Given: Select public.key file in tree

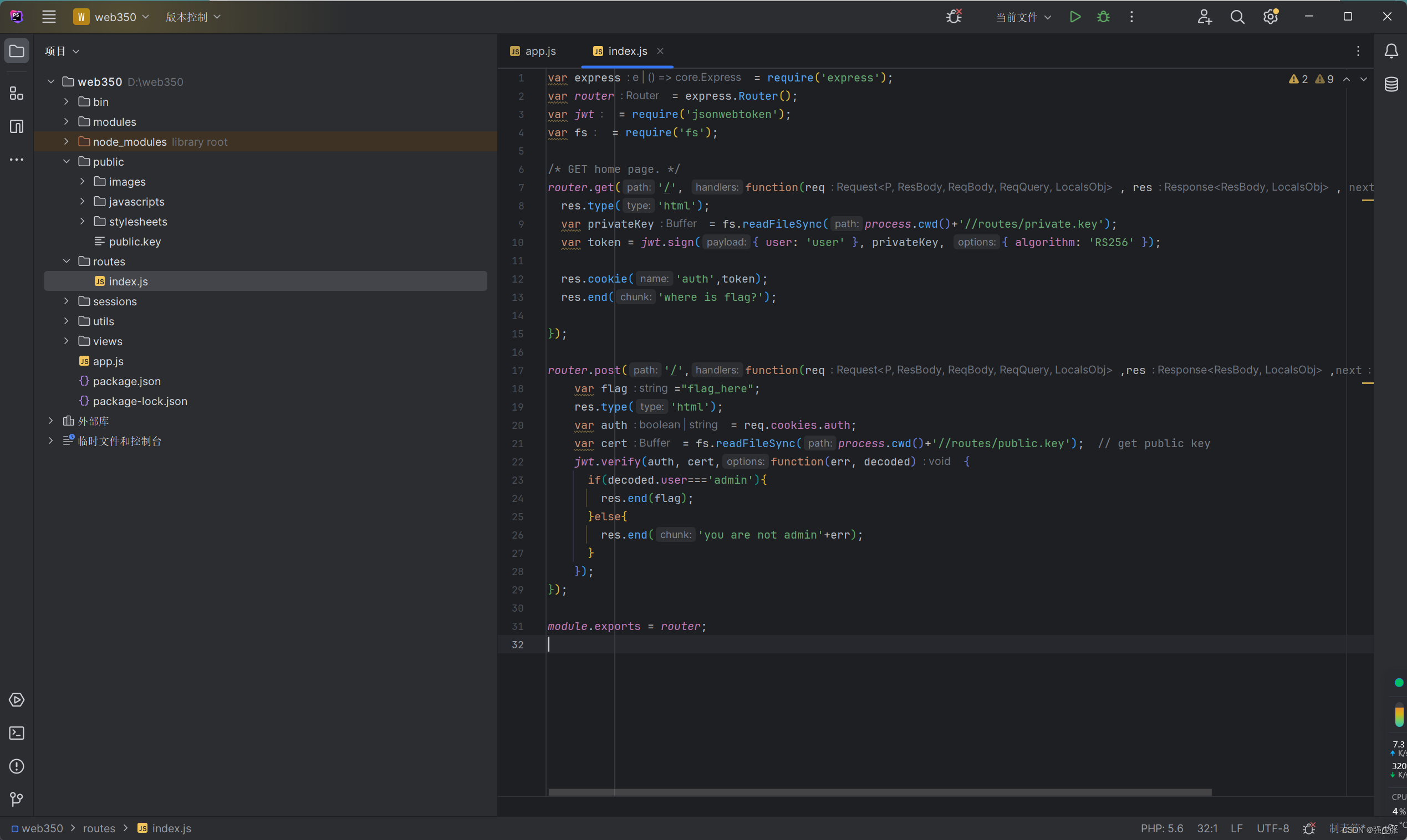Looking at the screenshot, I should pos(128,241).
